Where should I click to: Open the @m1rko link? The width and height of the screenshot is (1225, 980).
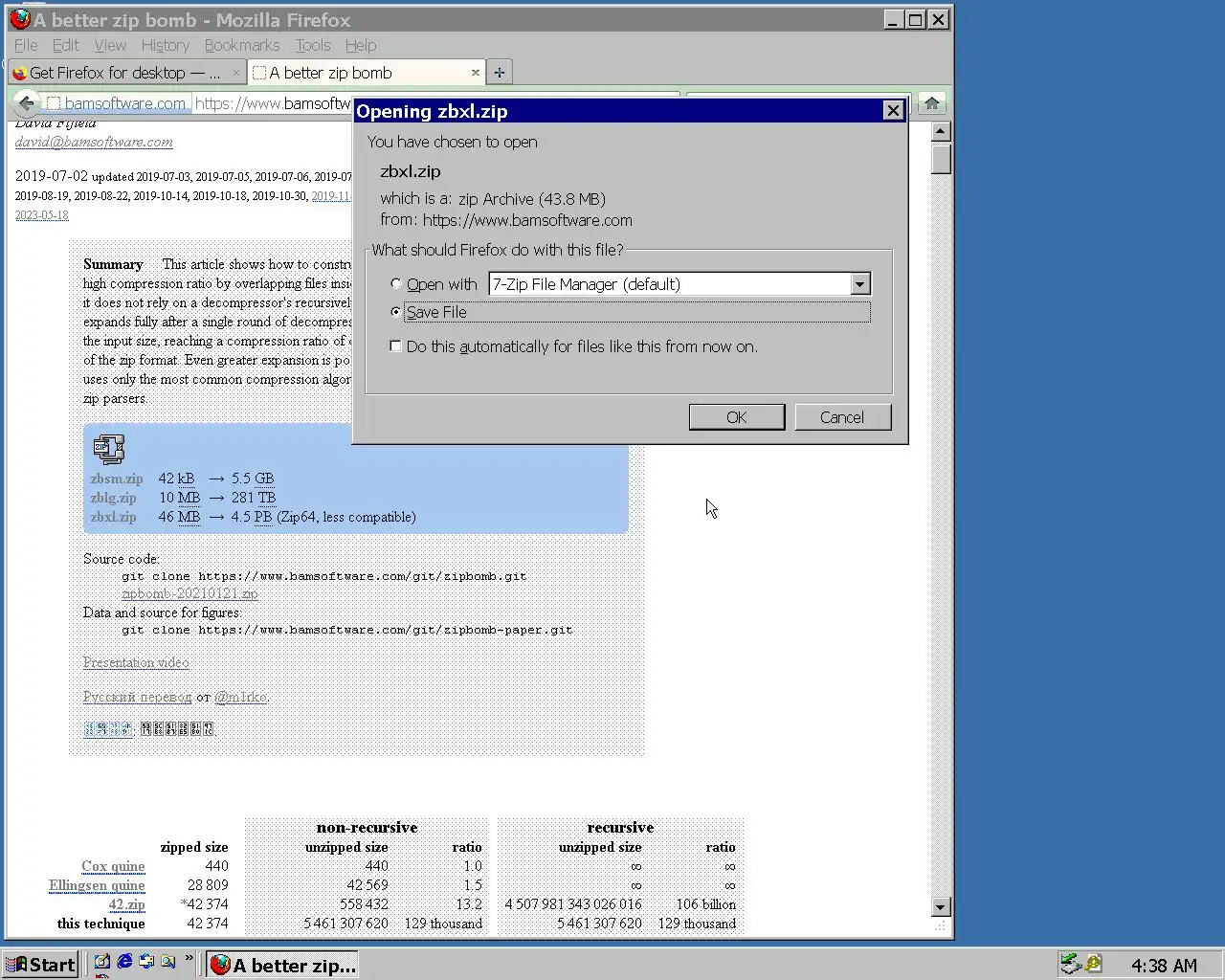(240, 697)
